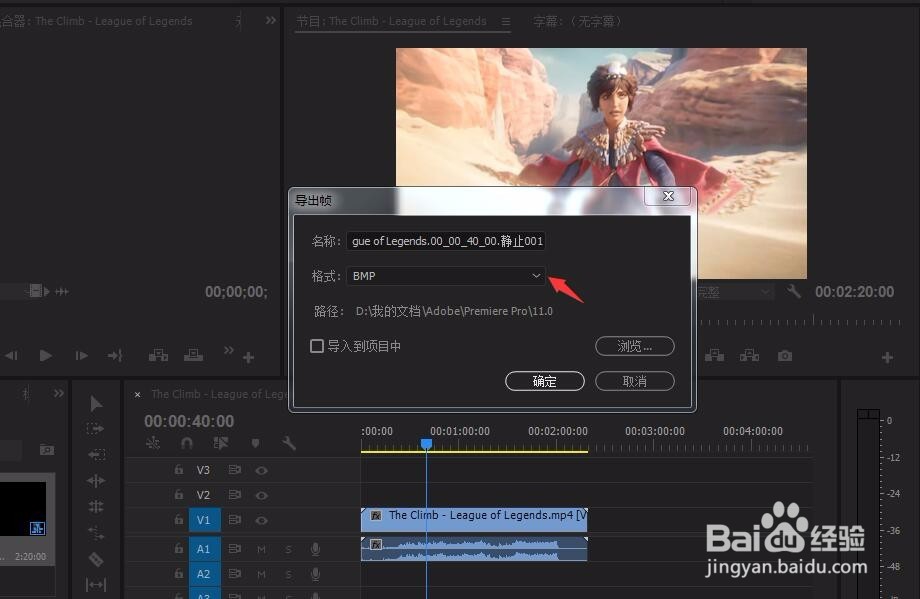
Task: Select the program The Climb tab
Action: (x=391, y=22)
